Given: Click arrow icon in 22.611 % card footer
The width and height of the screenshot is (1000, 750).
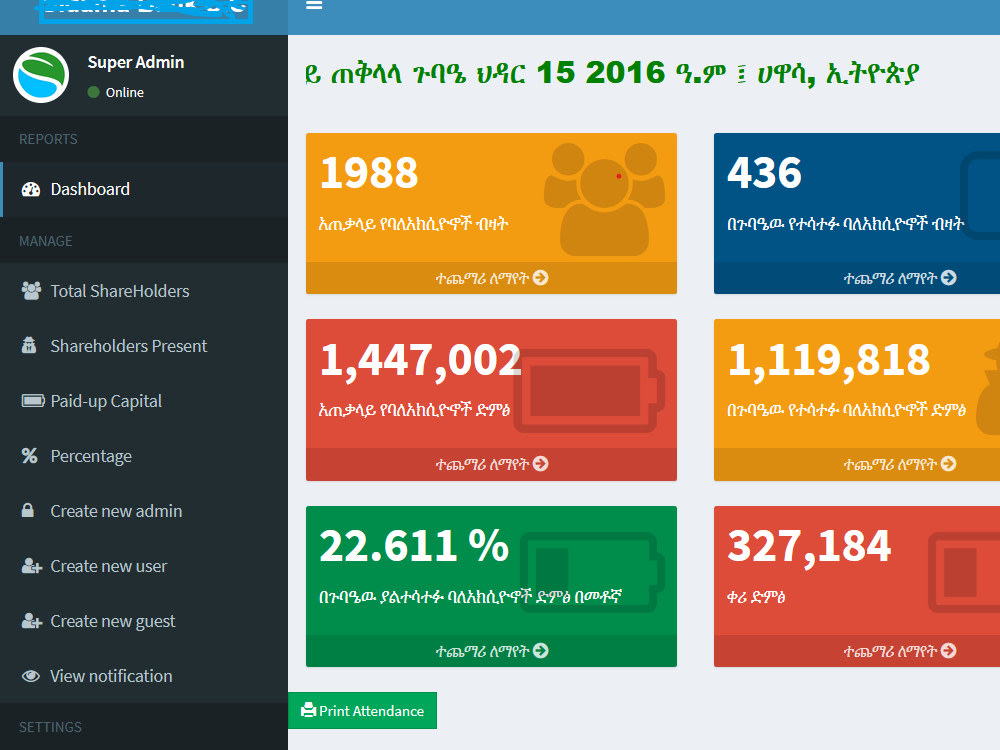Looking at the screenshot, I should (541, 651).
